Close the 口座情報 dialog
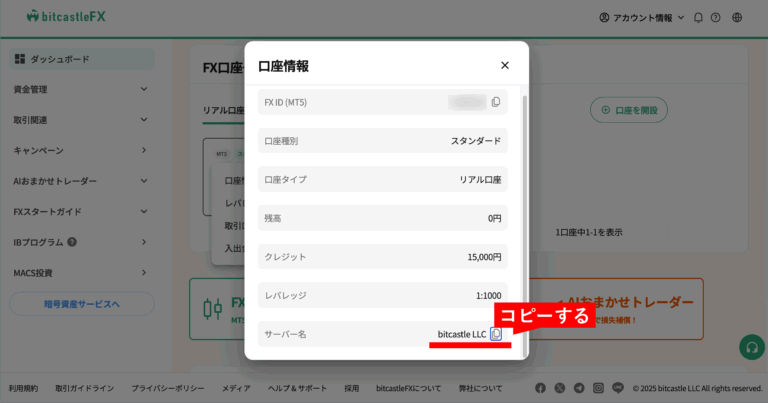 coord(505,66)
